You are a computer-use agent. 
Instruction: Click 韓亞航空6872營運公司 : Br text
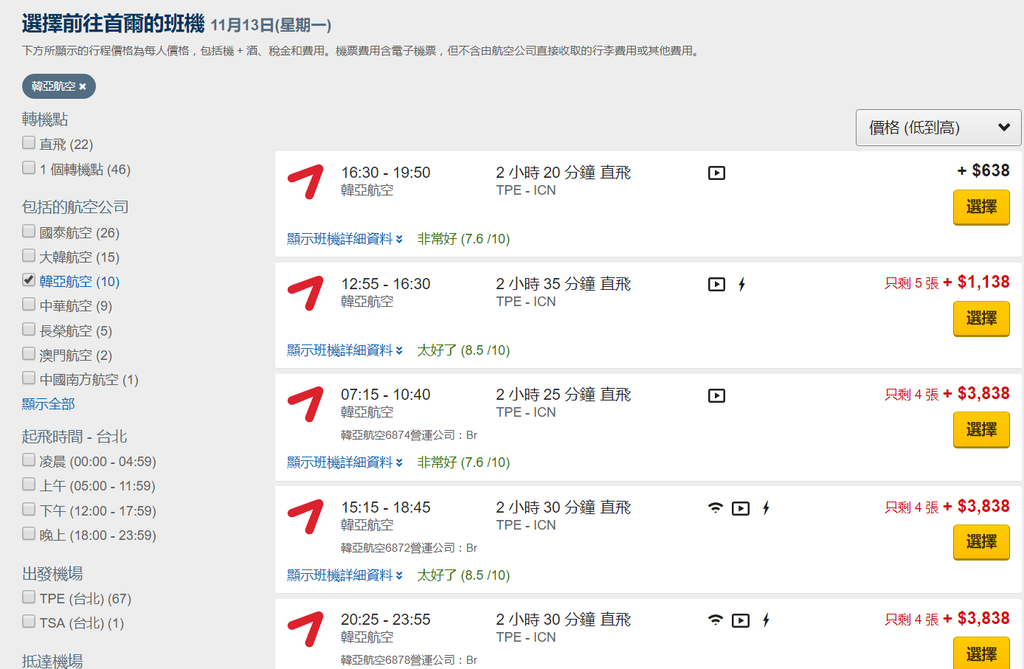[409, 548]
